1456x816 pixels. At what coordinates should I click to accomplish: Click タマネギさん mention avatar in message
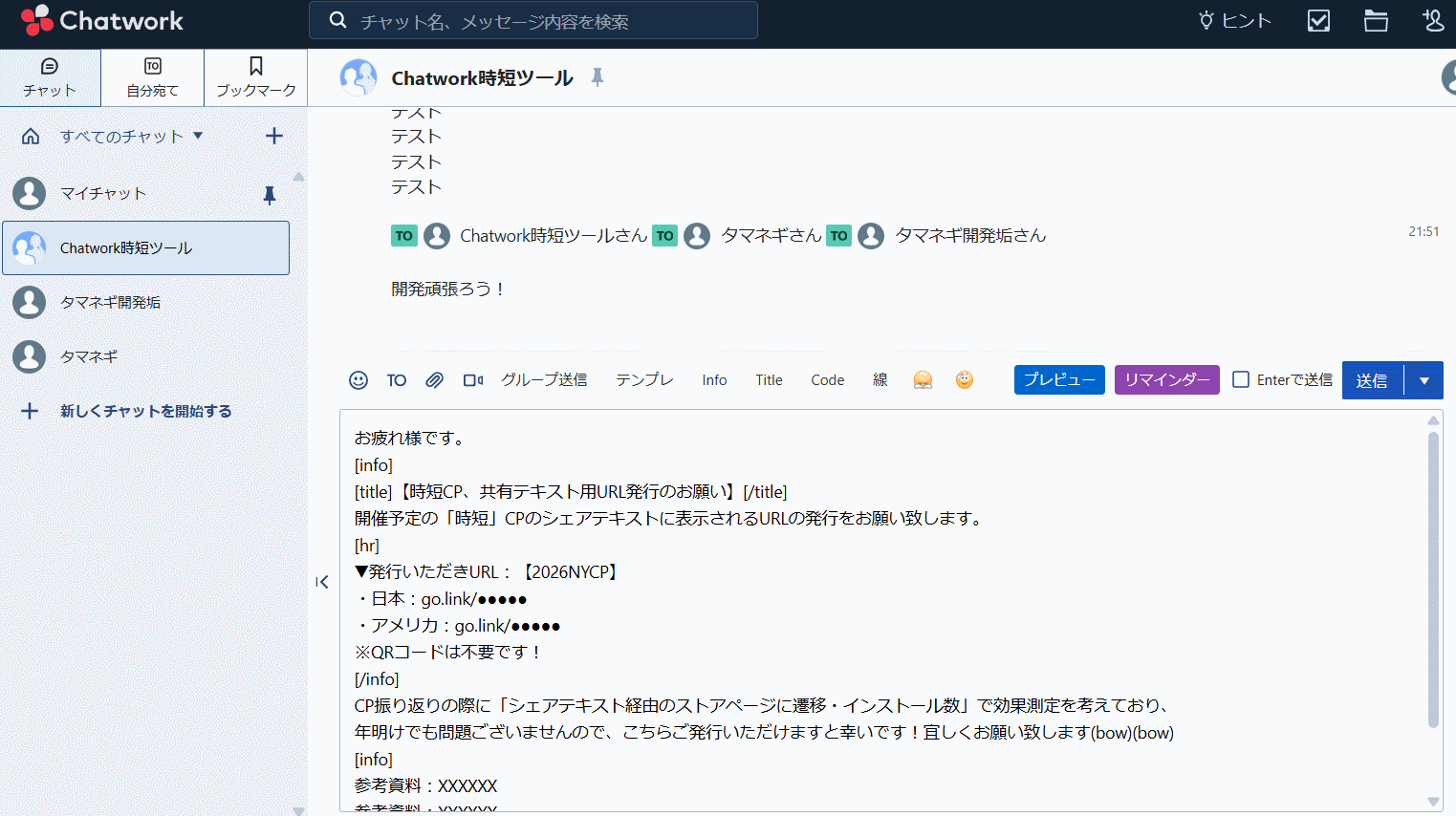697,235
